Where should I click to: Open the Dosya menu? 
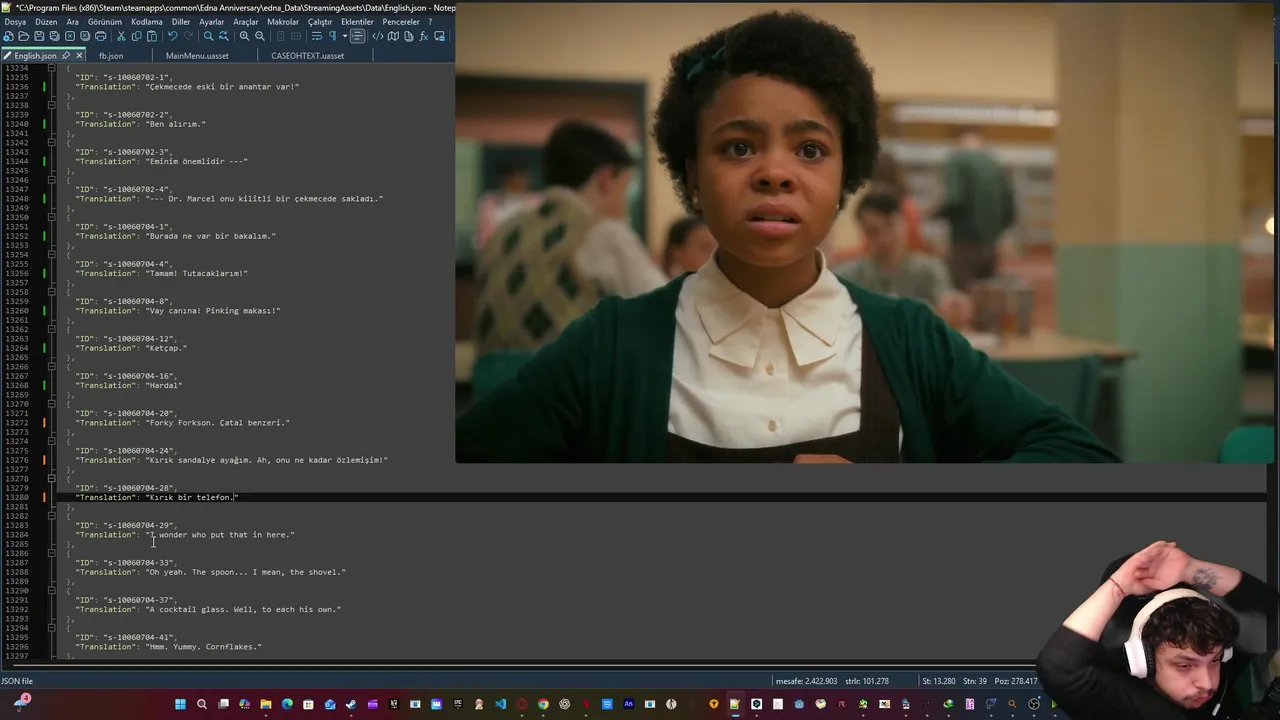[15, 22]
